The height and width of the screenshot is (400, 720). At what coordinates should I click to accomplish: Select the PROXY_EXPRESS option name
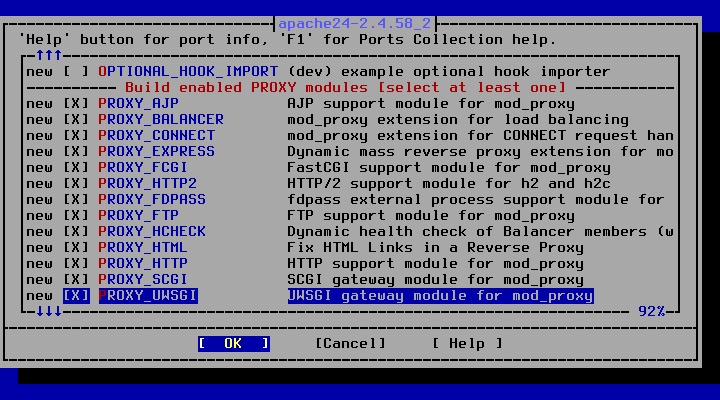coord(157,152)
